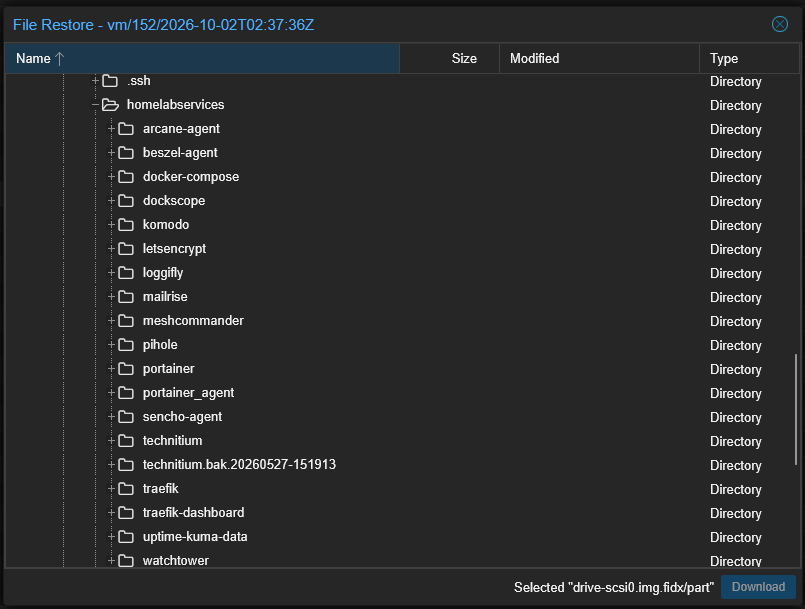The height and width of the screenshot is (609, 805).
Task: Click the letsencrypt folder icon
Action: tap(126, 249)
